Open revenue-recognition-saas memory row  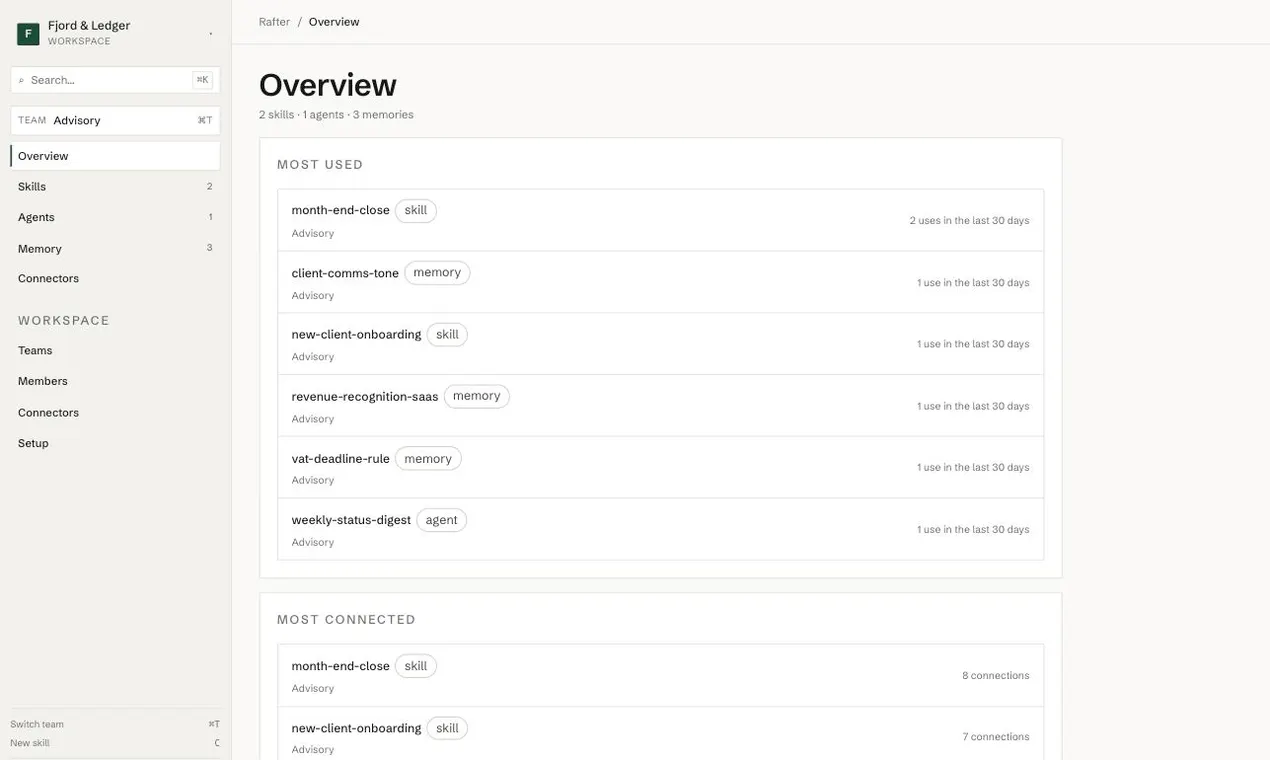click(660, 406)
